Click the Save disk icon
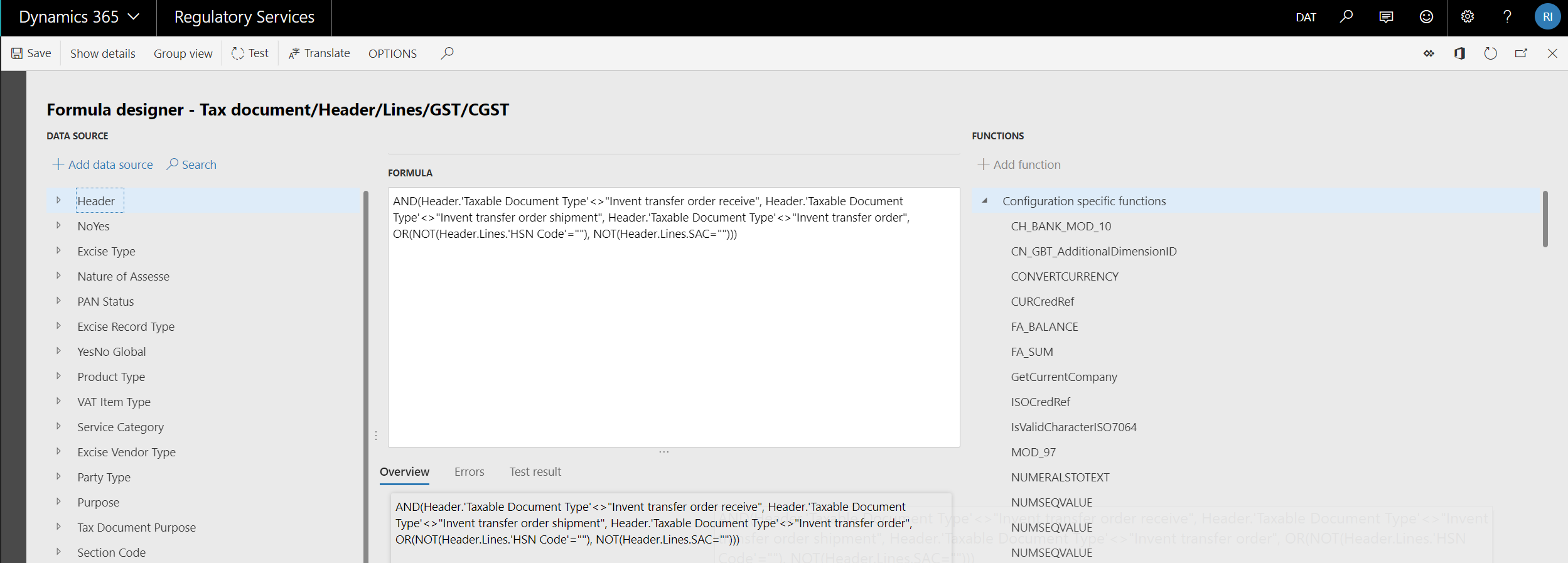The height and width of the screenshot is (563, 1568). click(17, 53)
